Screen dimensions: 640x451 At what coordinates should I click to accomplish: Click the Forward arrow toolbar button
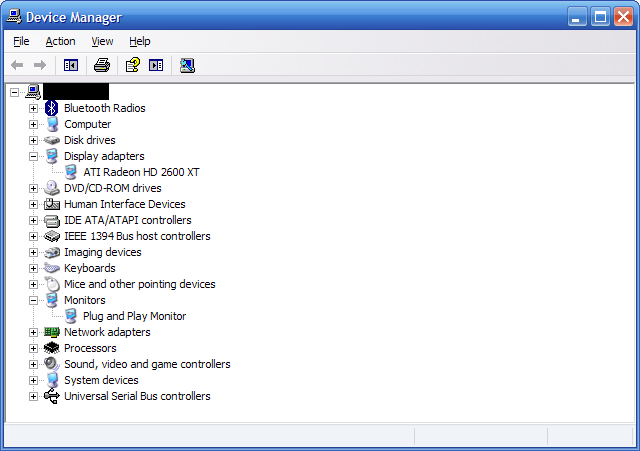[40, 65]
